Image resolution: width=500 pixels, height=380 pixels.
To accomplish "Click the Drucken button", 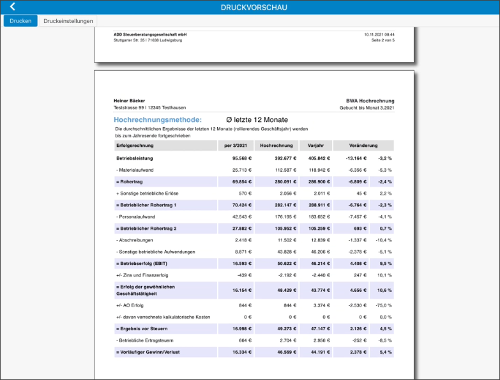I will tap(20, 21).
